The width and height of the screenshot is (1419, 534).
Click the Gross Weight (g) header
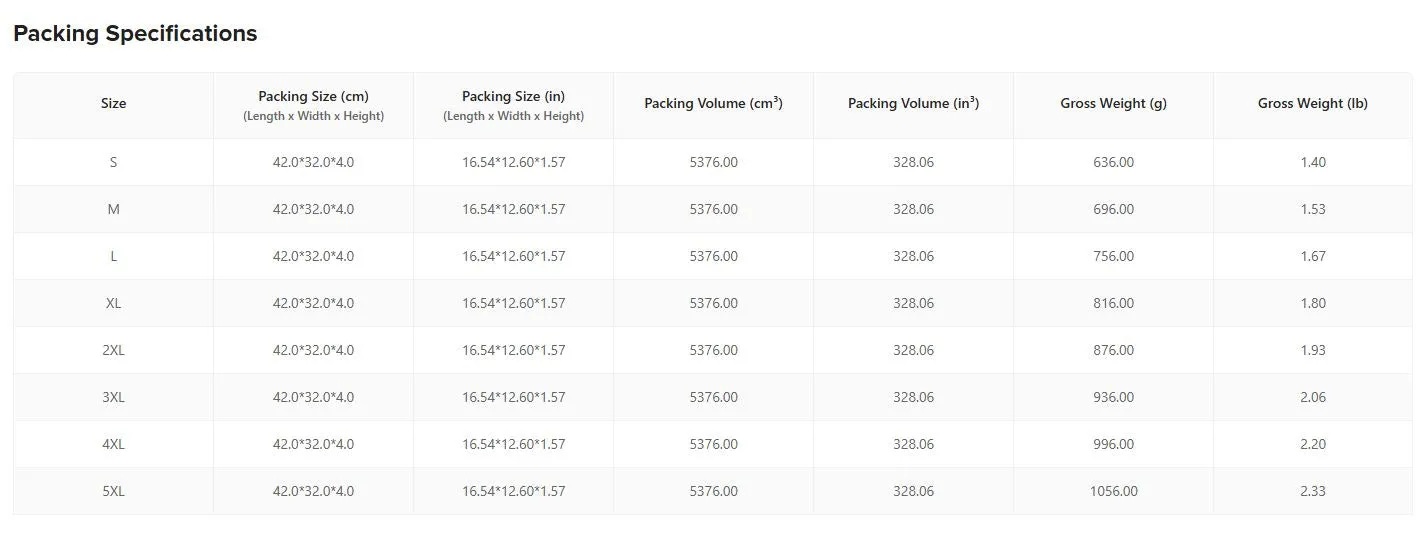pyautogui.click(x=1113, y=104)
